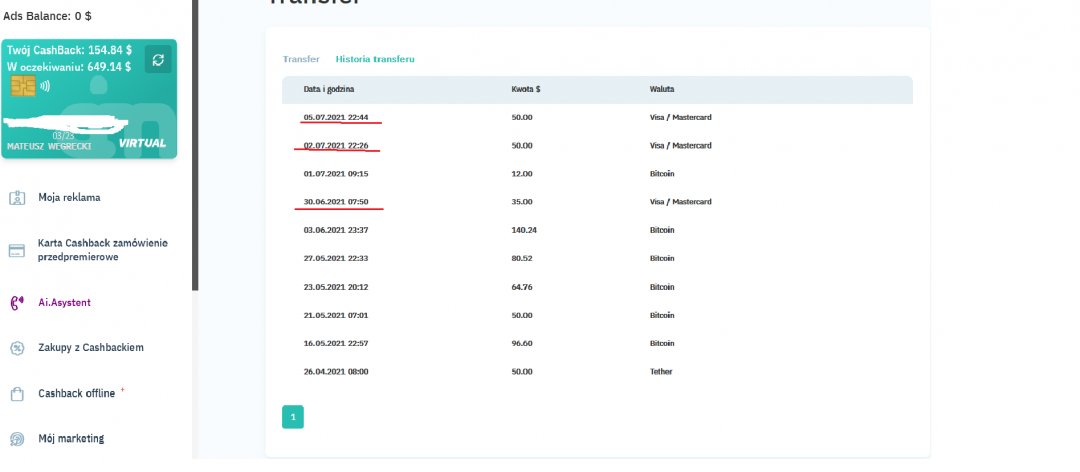Click the refresh cashback balance icon

coord(158,60)
